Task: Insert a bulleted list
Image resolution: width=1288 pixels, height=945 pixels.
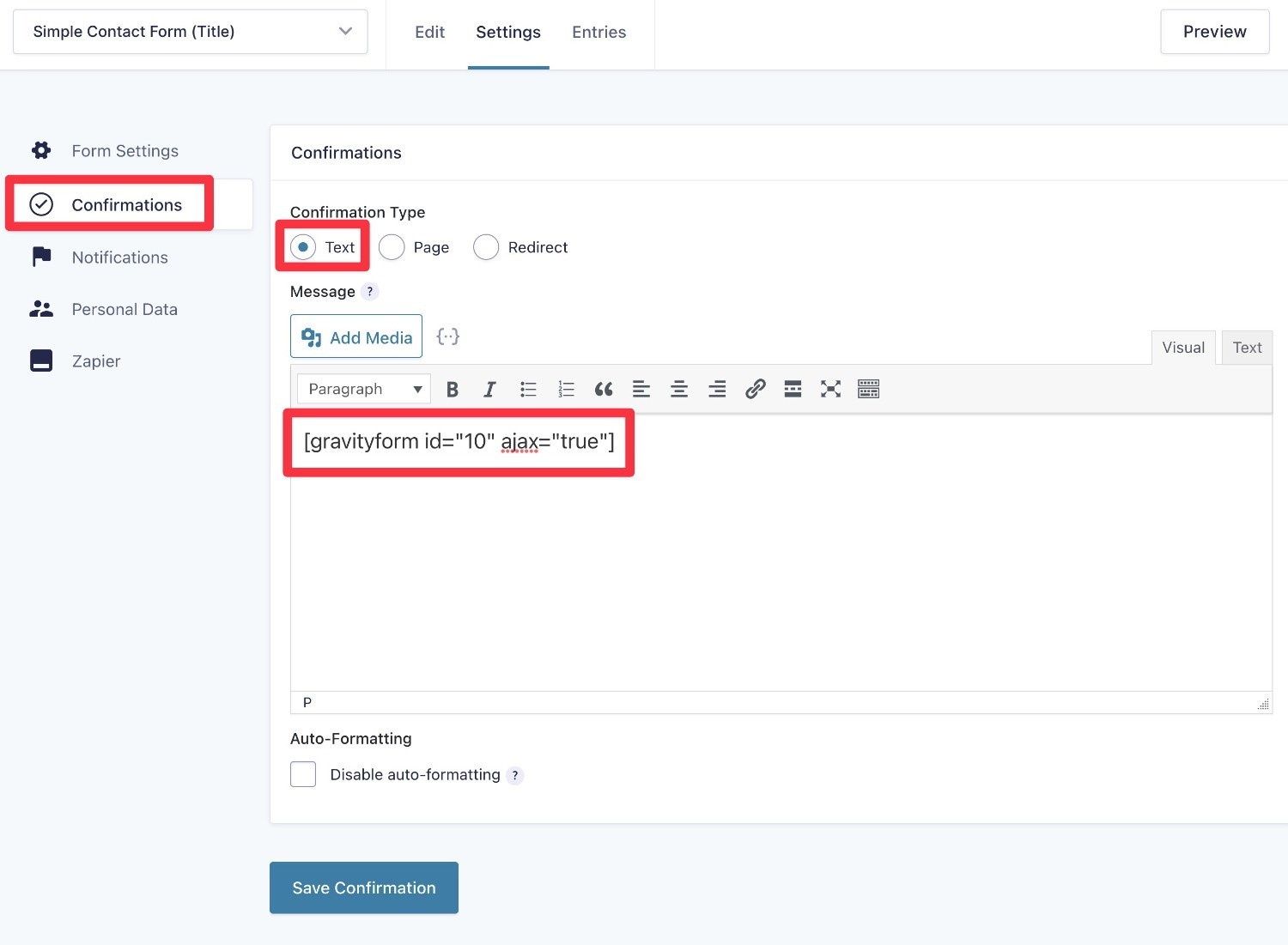Action: point(528,390)
